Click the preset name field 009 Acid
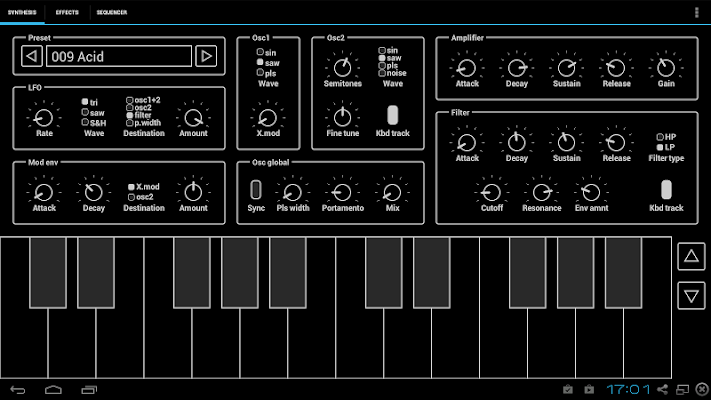The width and height of the screenshot is (711, 400). pos(119,56)
